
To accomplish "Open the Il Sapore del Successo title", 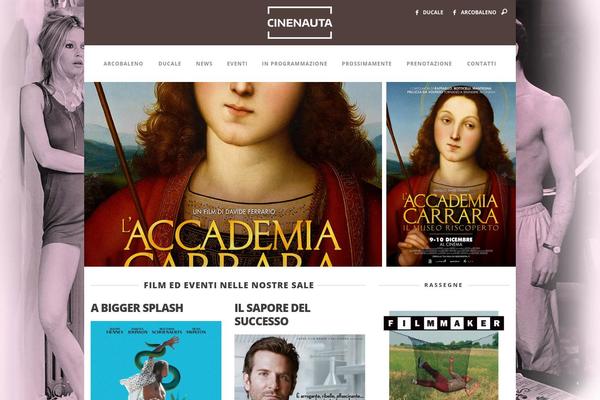I will tap(272, 315).
